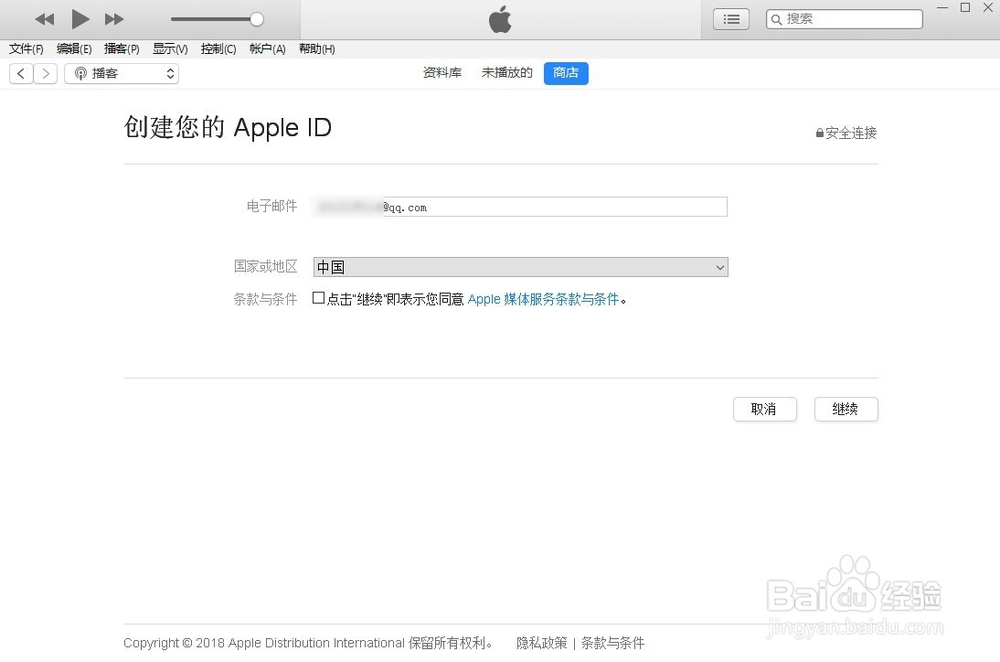
Task: Go back with the left arrow
Action: (21, 73)
